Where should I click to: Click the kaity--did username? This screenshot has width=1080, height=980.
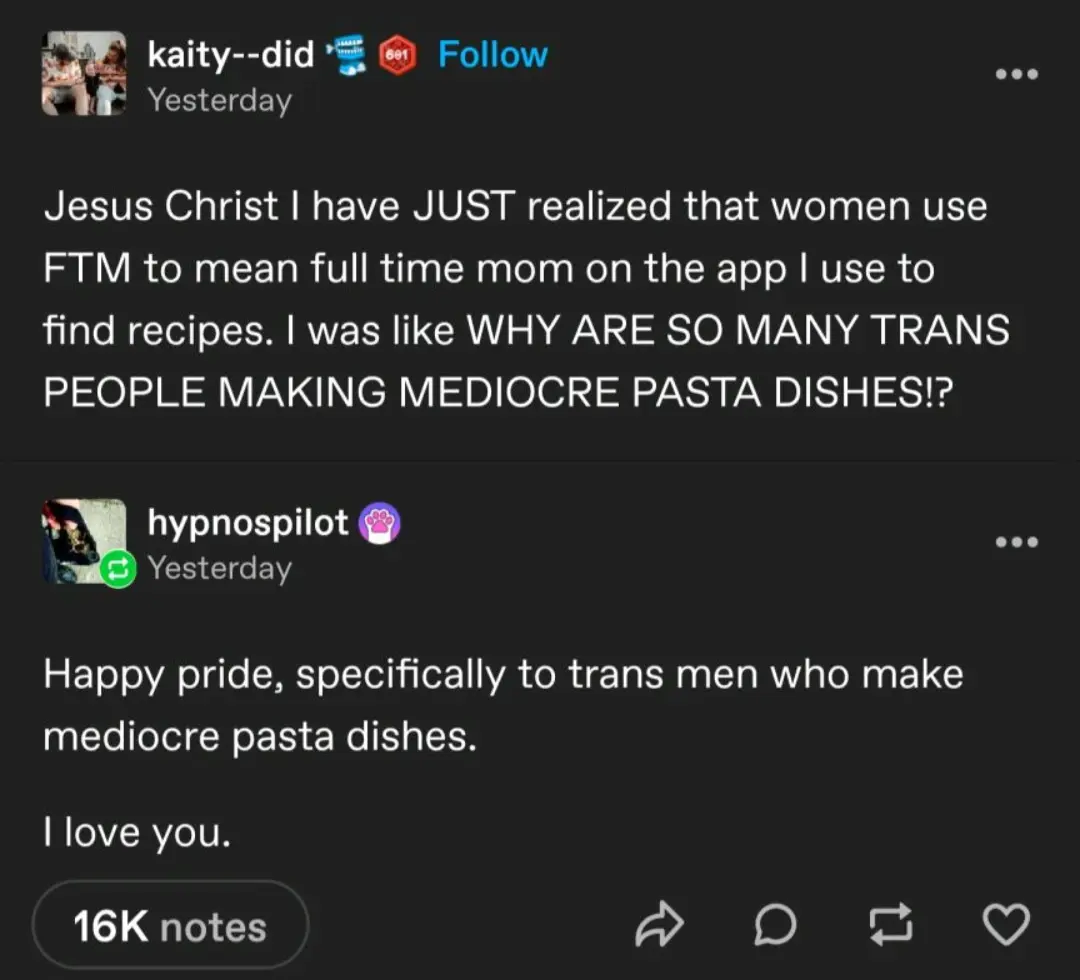click(x=231, y=55)
